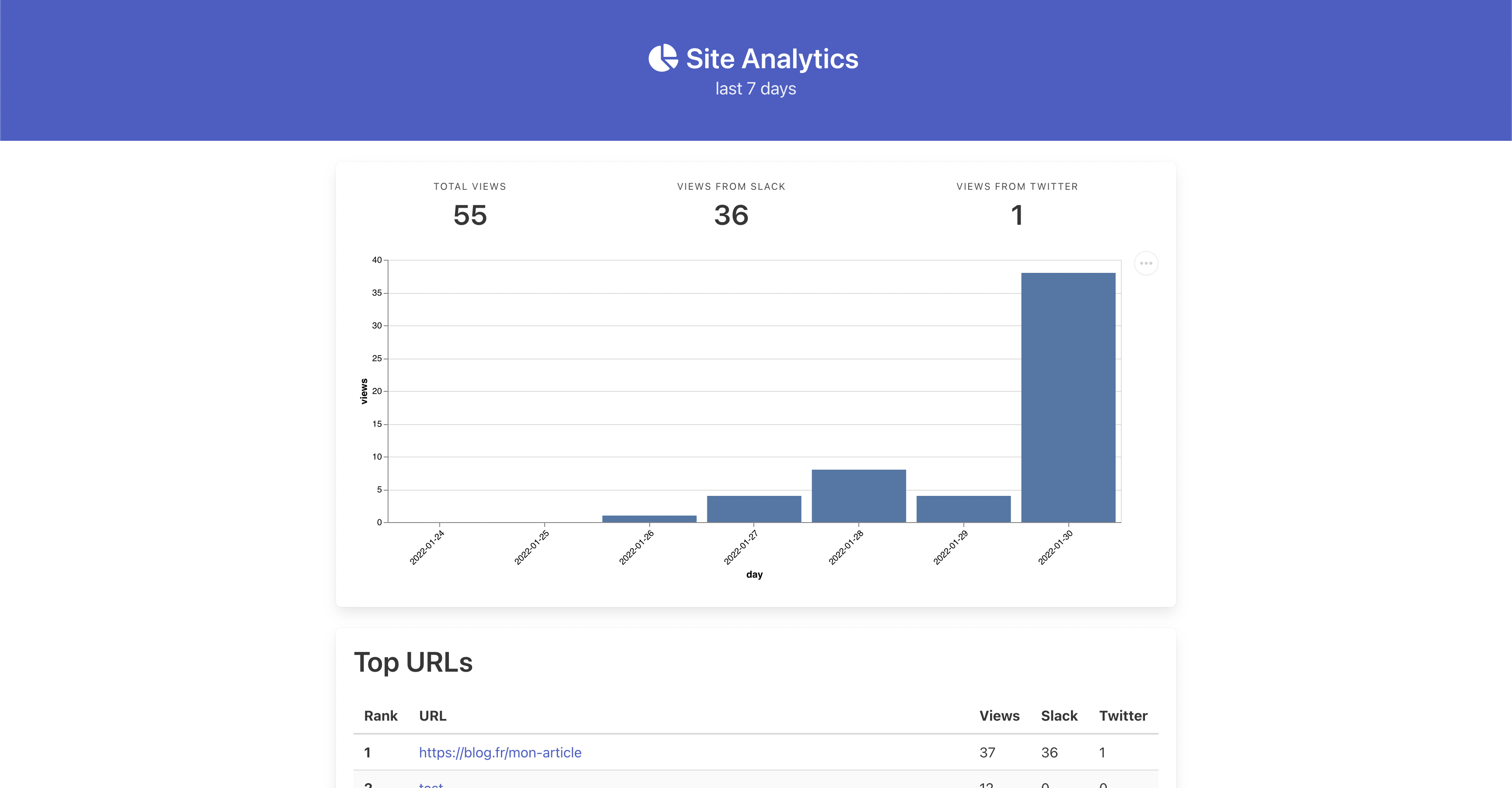This screenshot has width=1512, height=788.
Task: Click the Views From Twitter value 1
Action: click(x=1017, y=215)
